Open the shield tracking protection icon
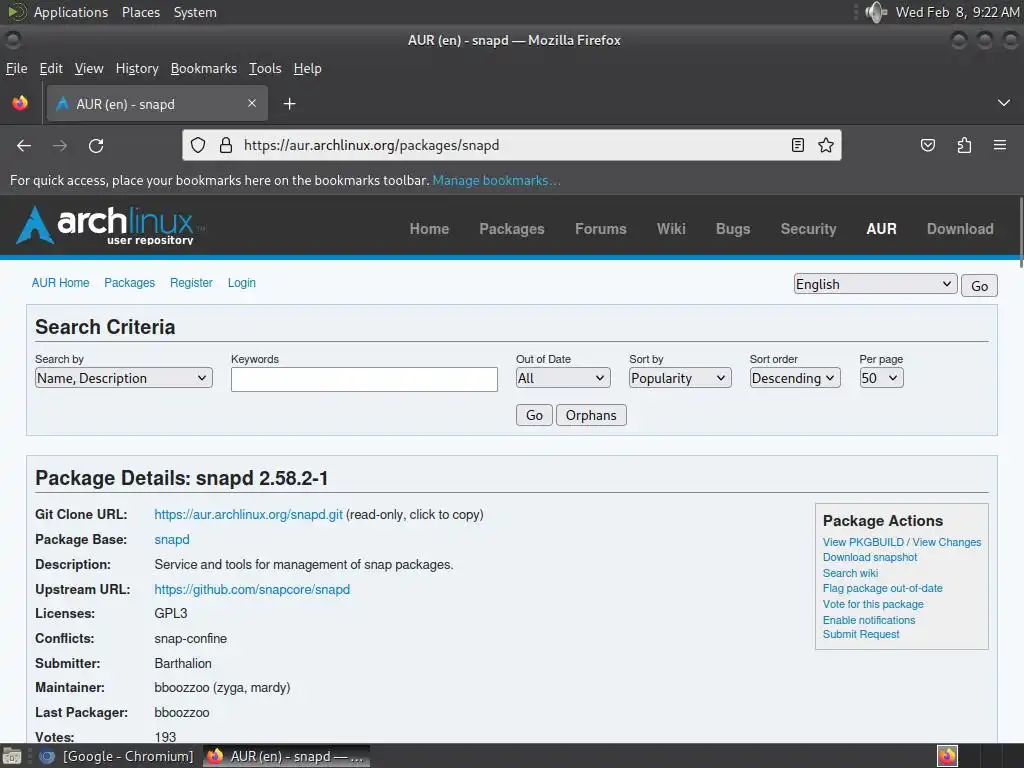Image resolution: width=1024 pixels, height=768 pixels. [198, 145]
